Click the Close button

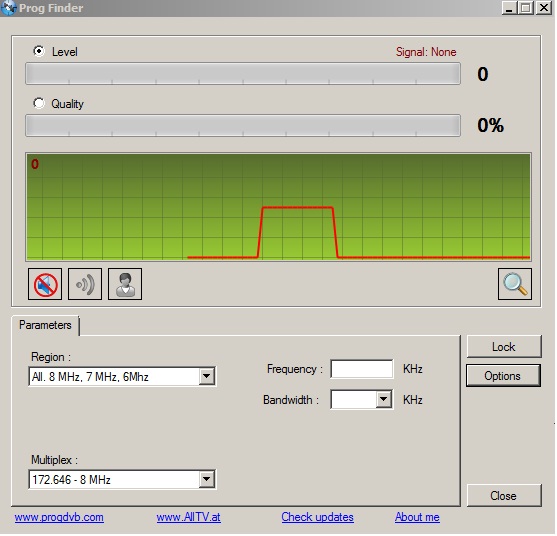pyautogui.click(x=505, y=497)
